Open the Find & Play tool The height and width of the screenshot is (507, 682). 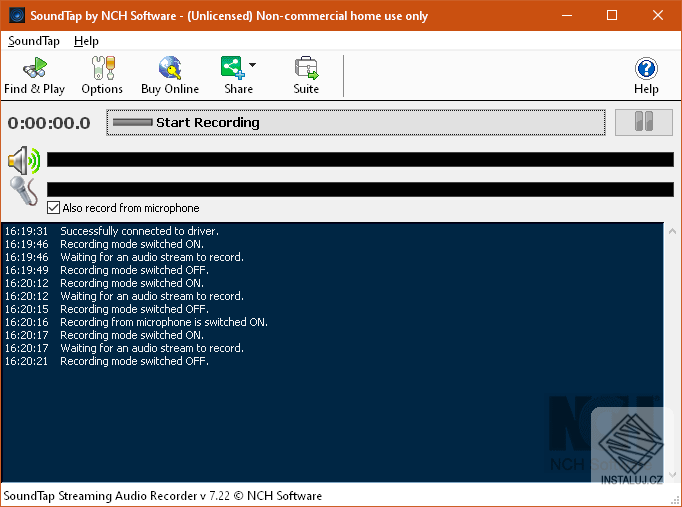[x=34, y=76]
